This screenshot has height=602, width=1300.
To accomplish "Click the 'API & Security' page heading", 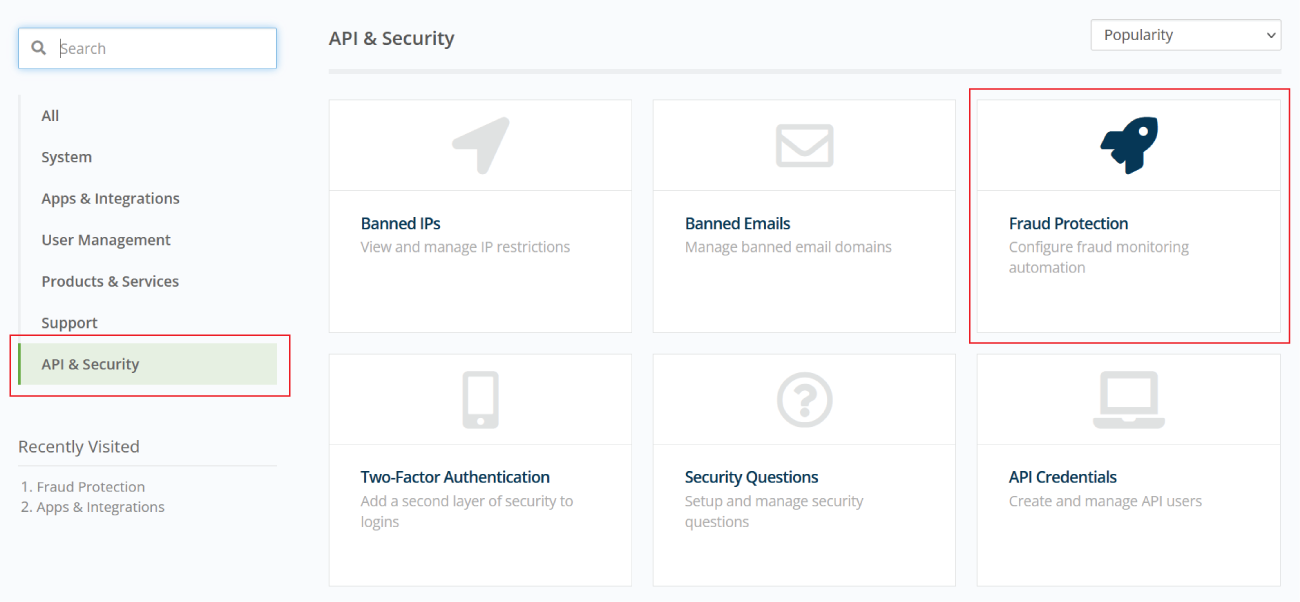I will [392, 39].
